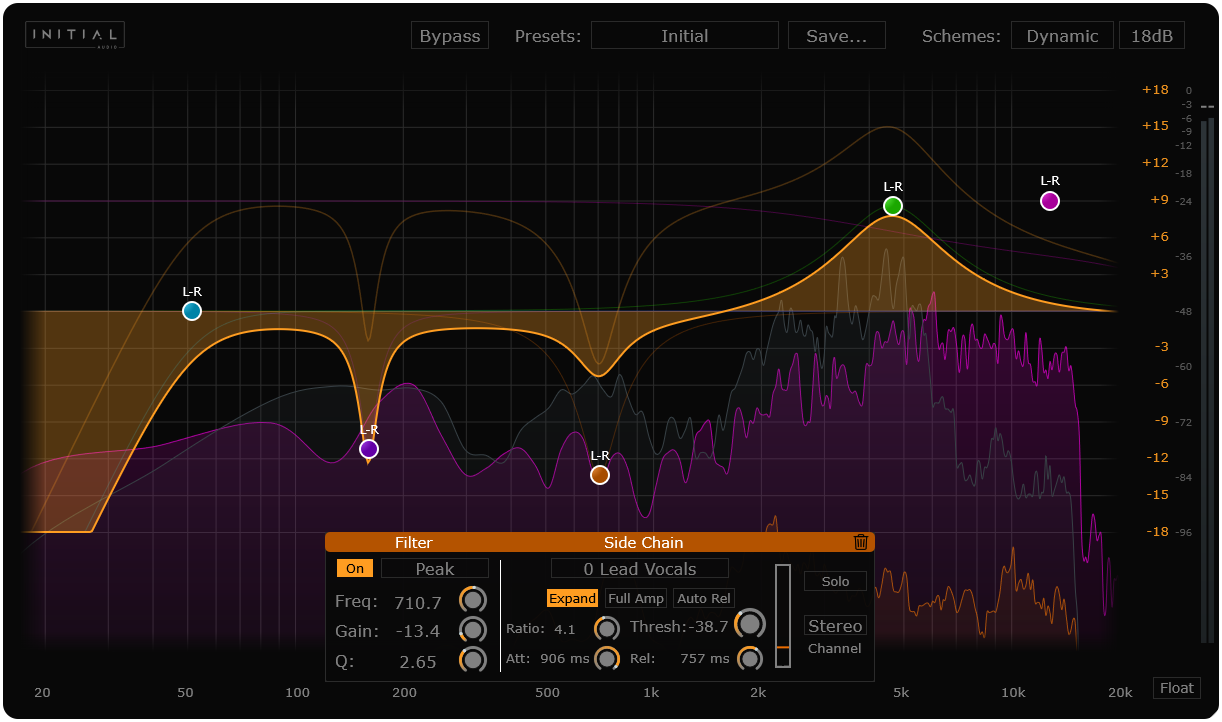Click the Rel release knob
This screenshot has width=1222, height=722.
click(749, 659)
